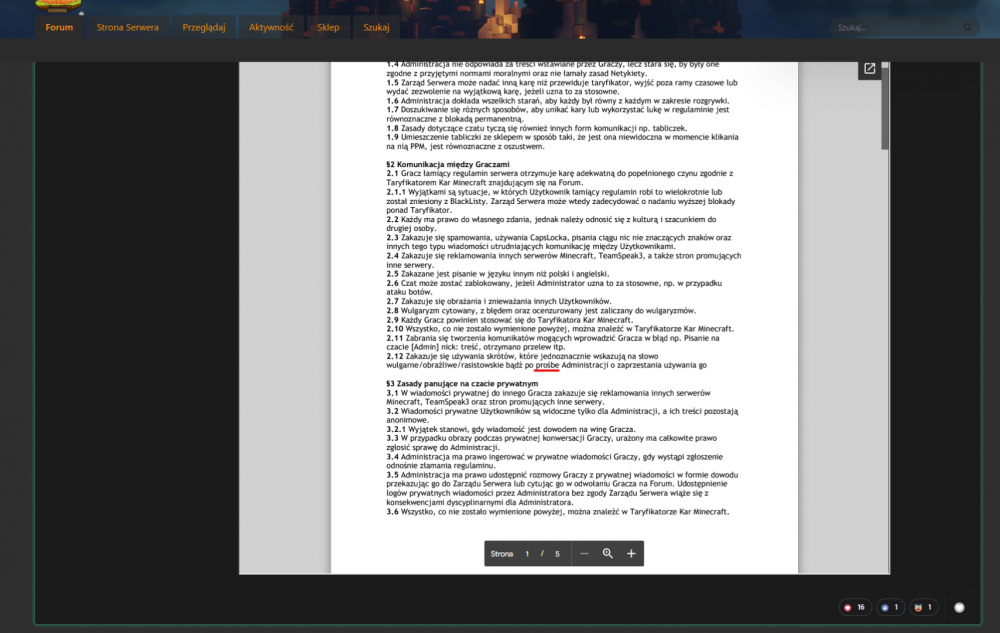Open the PDF in a new window
This screenshot has width=1000, height=633.
pyautogui.click(x=869, y=68)
